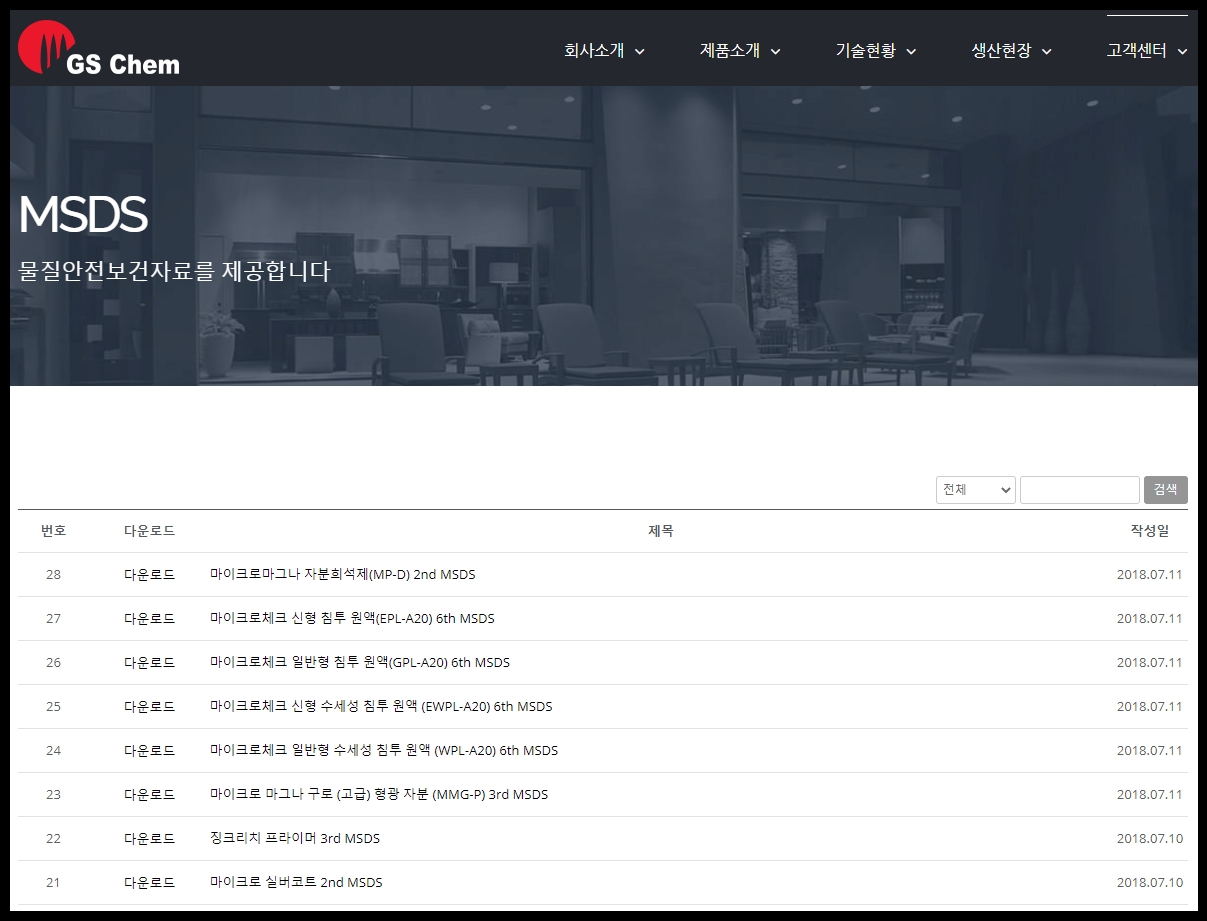
Task: Click the 작성일 column header
Action: click(x=1150, y=531)
